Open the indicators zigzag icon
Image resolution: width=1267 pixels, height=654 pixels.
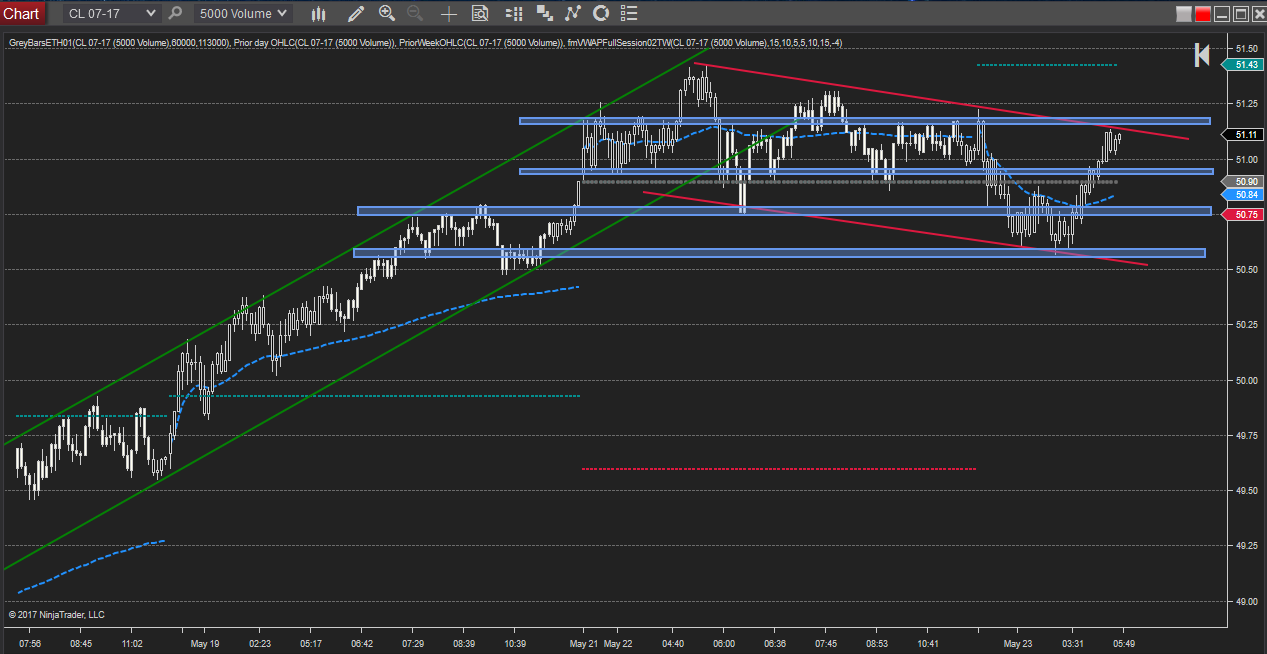[x=573, y=14]
